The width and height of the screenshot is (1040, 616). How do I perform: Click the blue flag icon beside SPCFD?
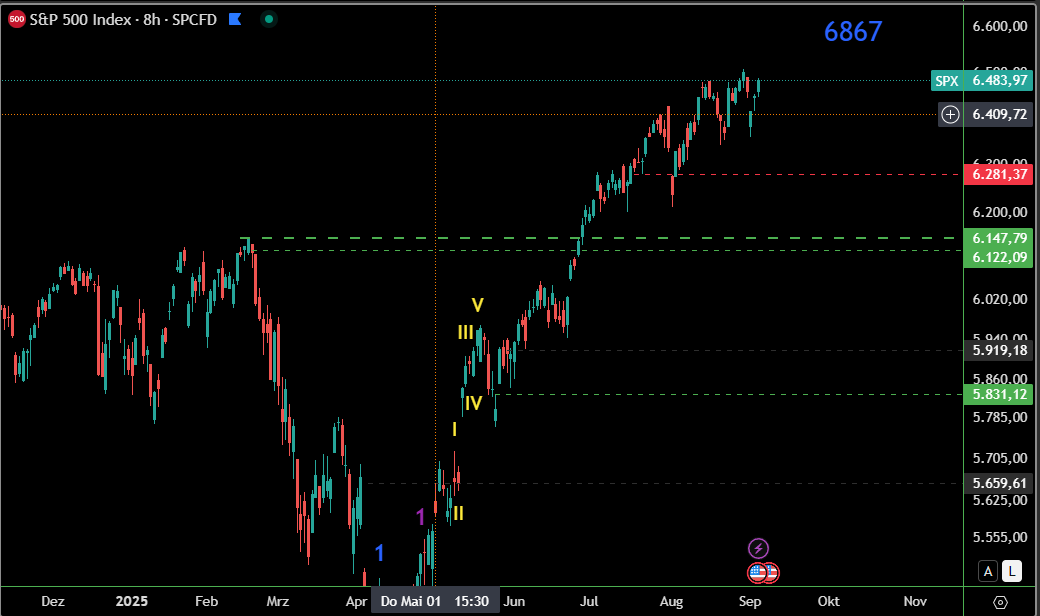(x=234, y=19)
